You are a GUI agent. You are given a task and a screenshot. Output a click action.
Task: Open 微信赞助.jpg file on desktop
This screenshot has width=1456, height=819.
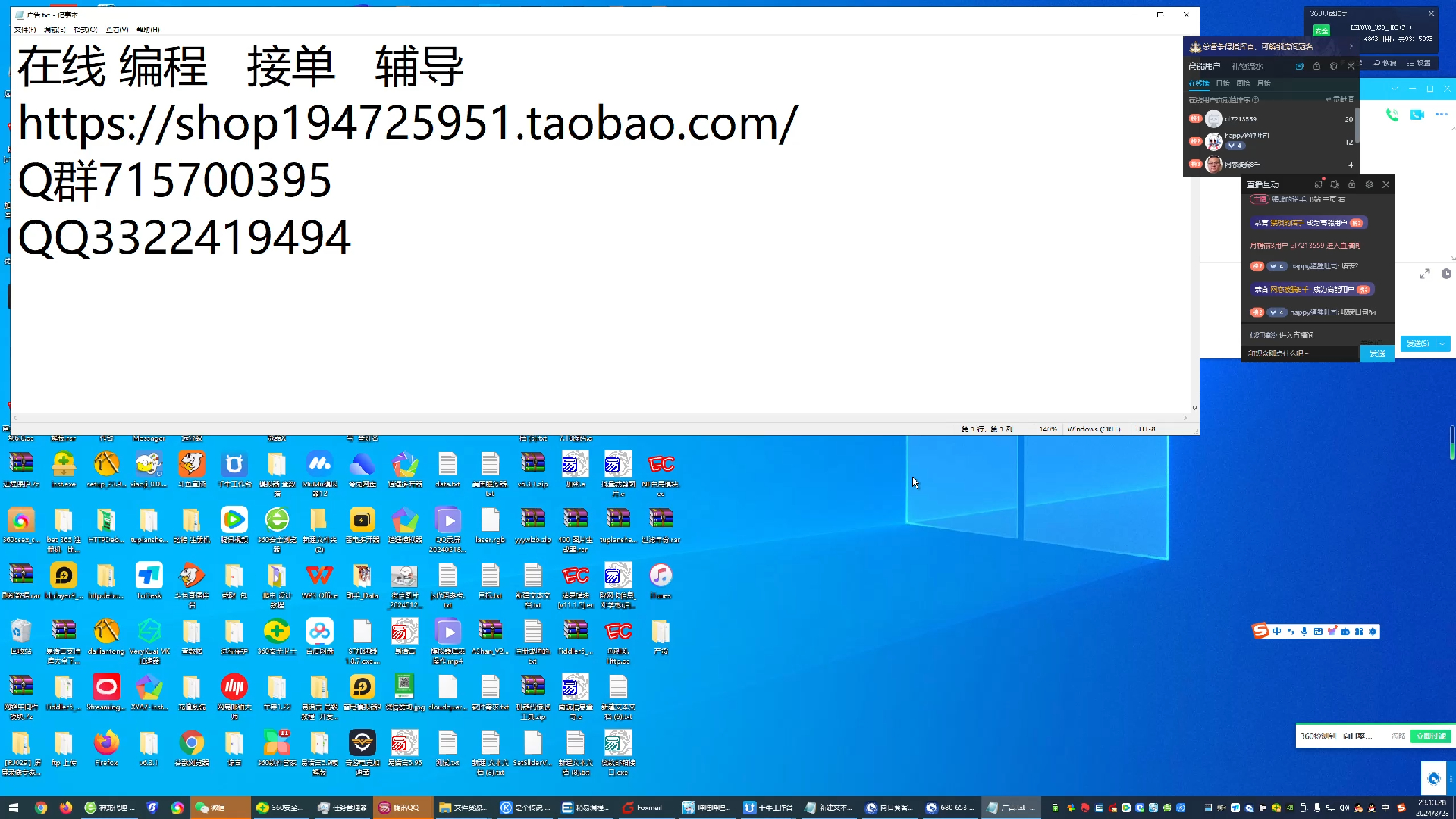pyautogui.click(x=405, y=692)
